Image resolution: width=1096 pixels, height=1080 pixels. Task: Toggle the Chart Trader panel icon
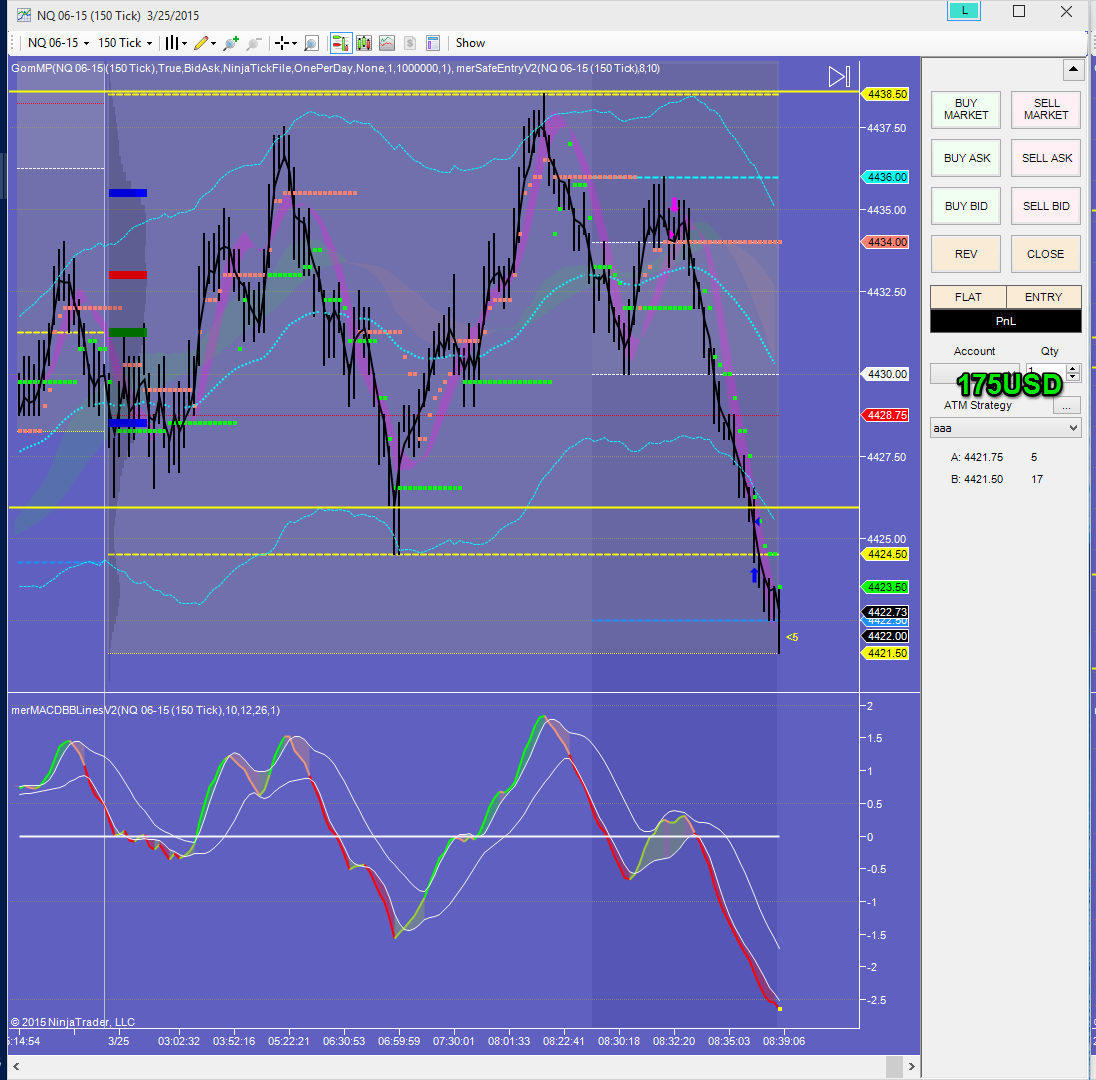(x=340, y=43)
